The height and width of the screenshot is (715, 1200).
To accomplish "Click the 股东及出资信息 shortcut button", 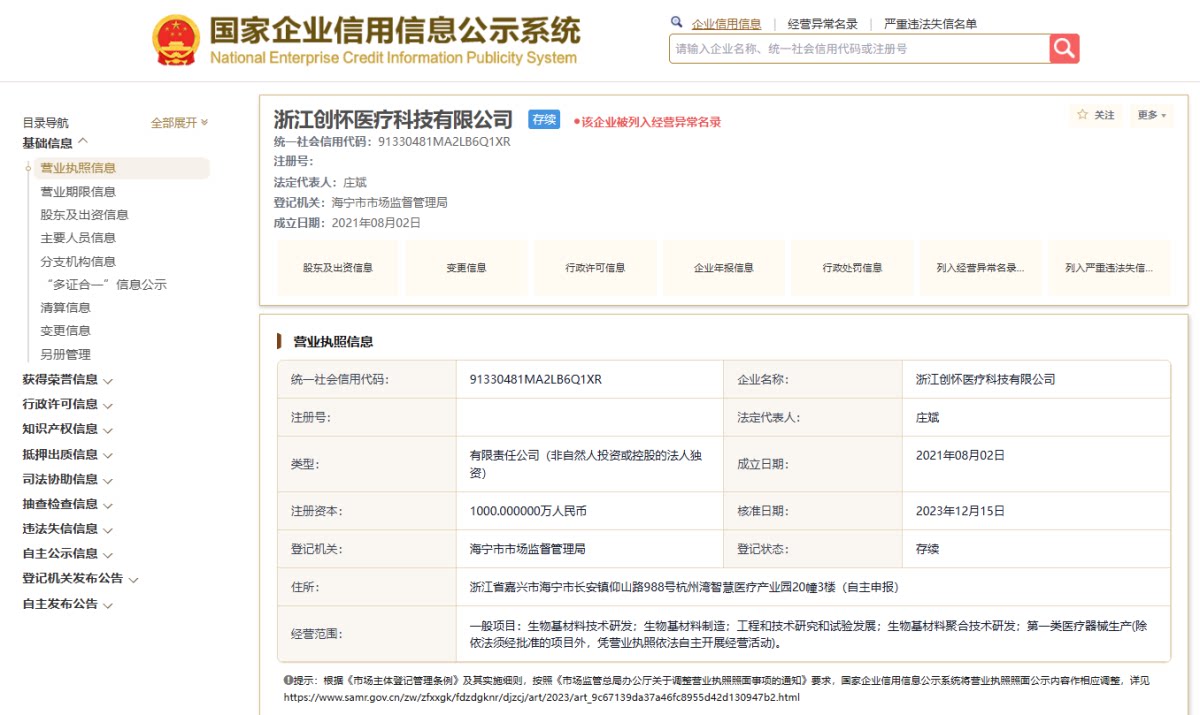I will [338, 268].
